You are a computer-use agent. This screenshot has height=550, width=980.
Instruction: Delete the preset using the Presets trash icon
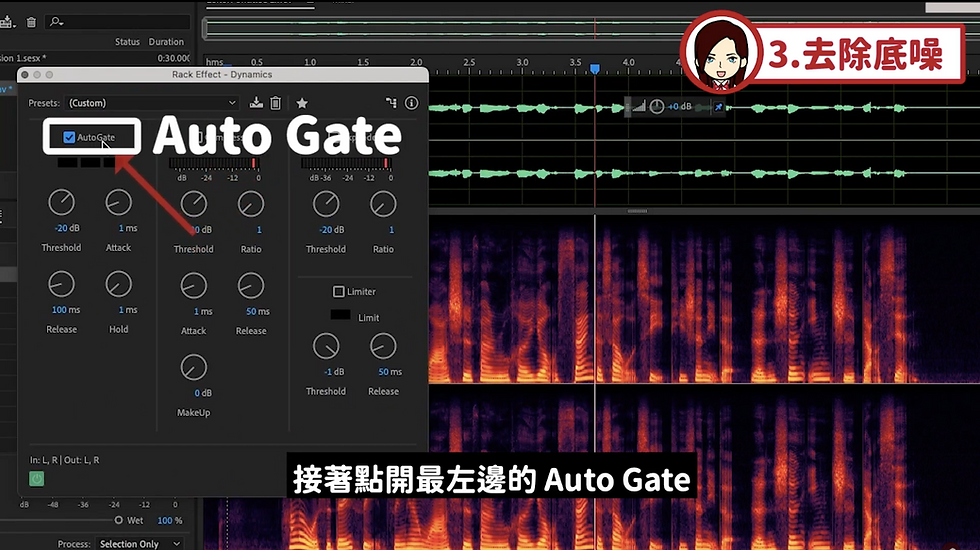point(276,102)
